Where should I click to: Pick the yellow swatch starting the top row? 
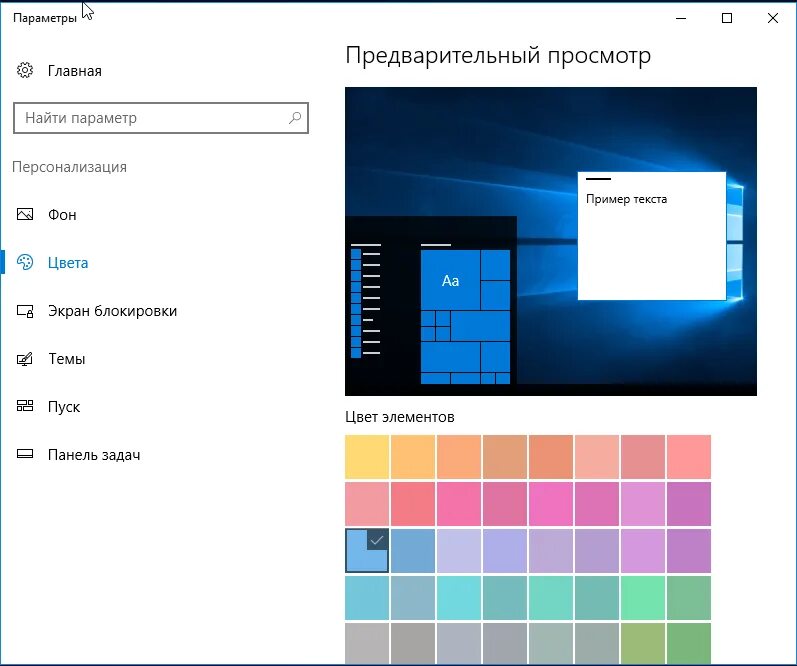pyautogui.click(x=367, y=457)
